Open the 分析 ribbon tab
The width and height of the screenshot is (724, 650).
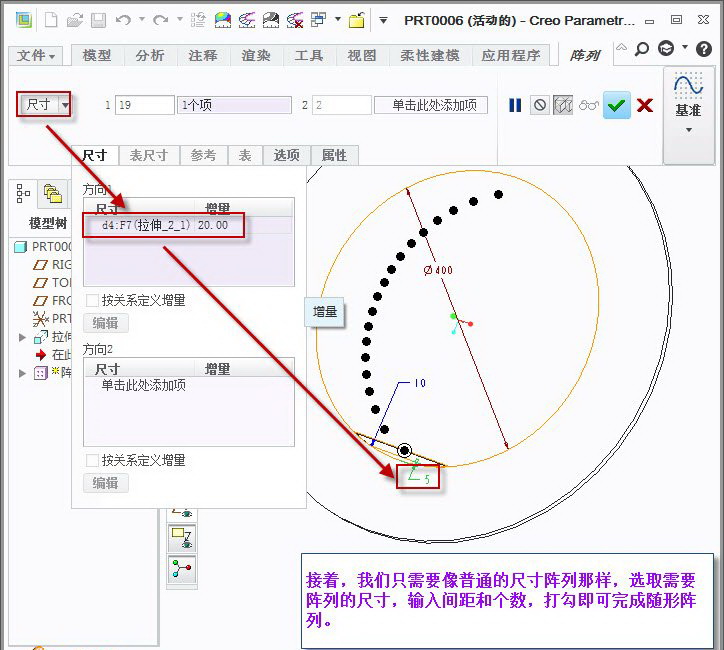pyautogui.click(x=150, y=56)
